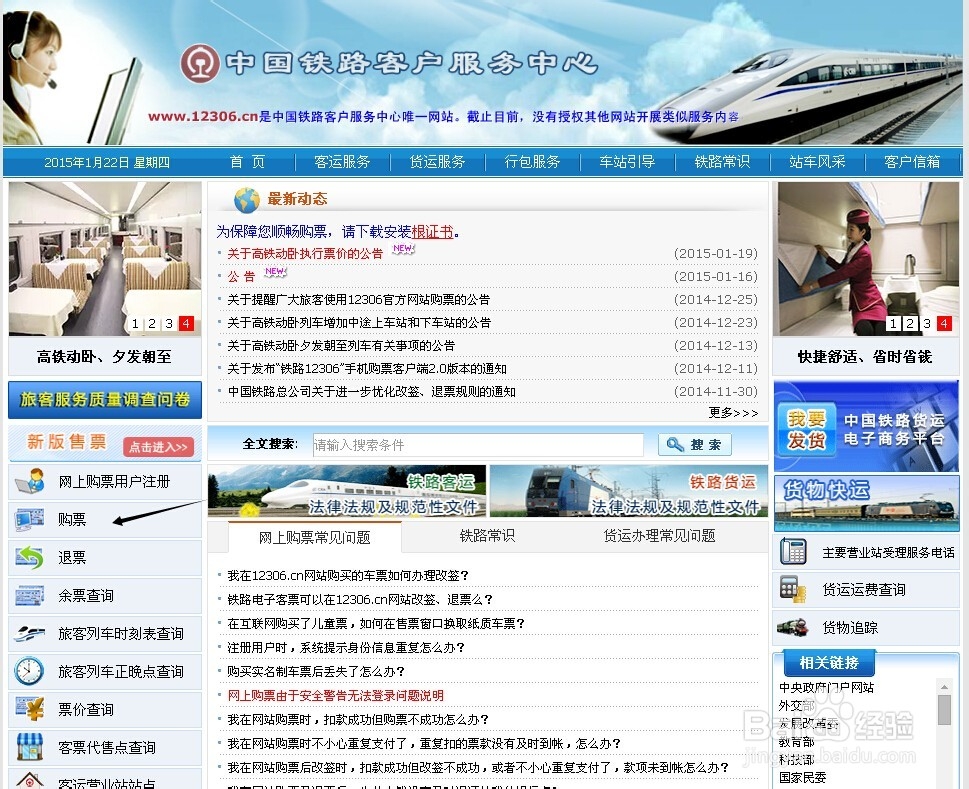Click scrollbar thumb in 相关链接 list
The width and height of the screenshot is (969, 789).
point(944,709)
